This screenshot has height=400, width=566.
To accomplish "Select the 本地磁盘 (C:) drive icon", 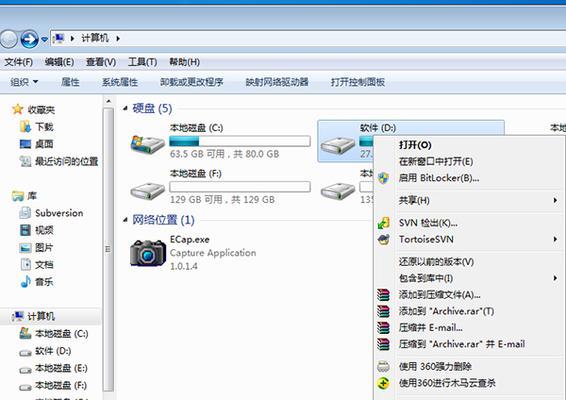I will (147, 144).
